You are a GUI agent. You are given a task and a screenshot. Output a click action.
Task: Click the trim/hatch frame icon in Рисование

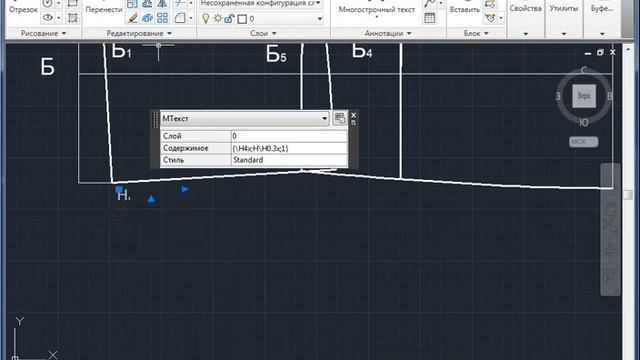(x=73, y=18)
